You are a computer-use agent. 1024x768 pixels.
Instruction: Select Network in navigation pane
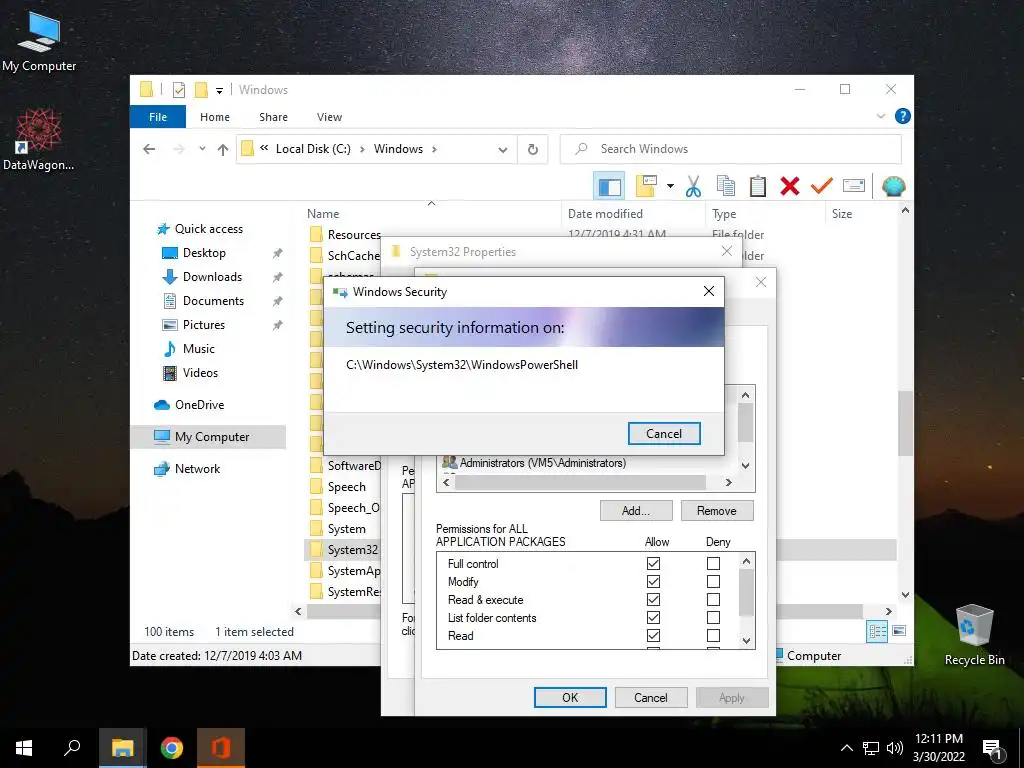pos(197,469)
